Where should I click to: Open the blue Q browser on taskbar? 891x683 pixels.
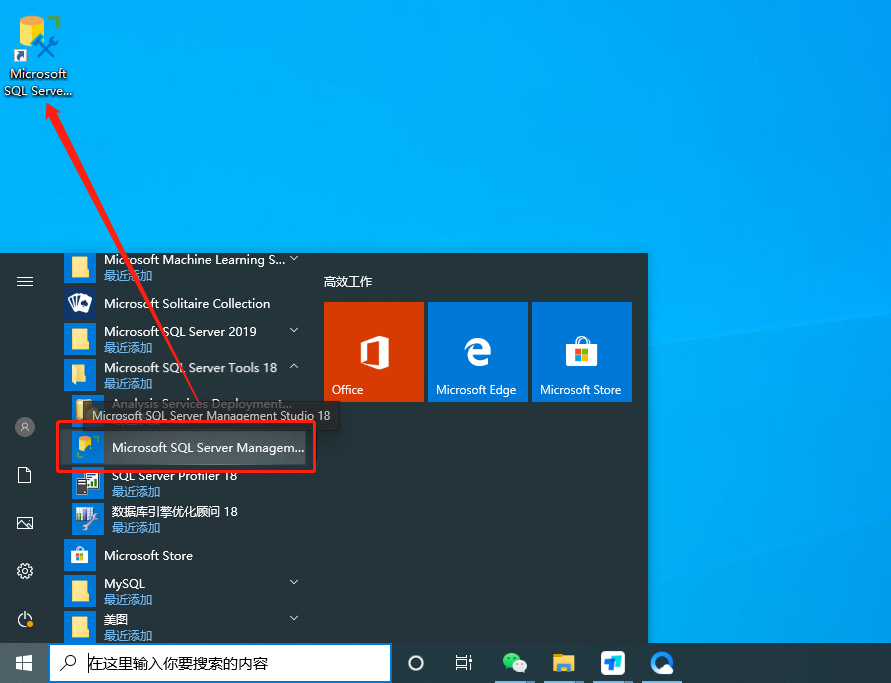click(x=662, y=663)
